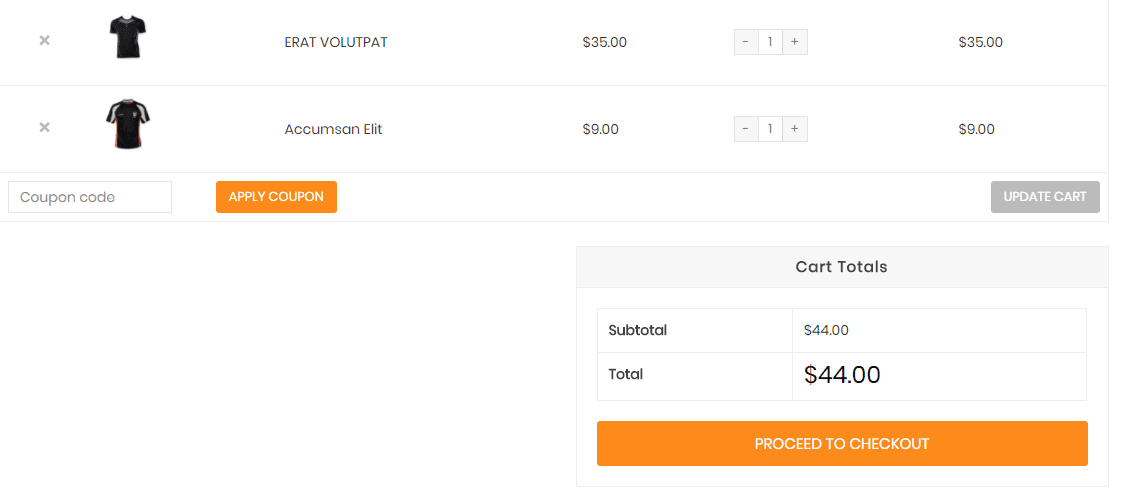Image resolution: width=1135 pixels, height=493 pixels.
Task: Decrease Accumsan Elit quantity with minus button
Action: tap(746, 129)
